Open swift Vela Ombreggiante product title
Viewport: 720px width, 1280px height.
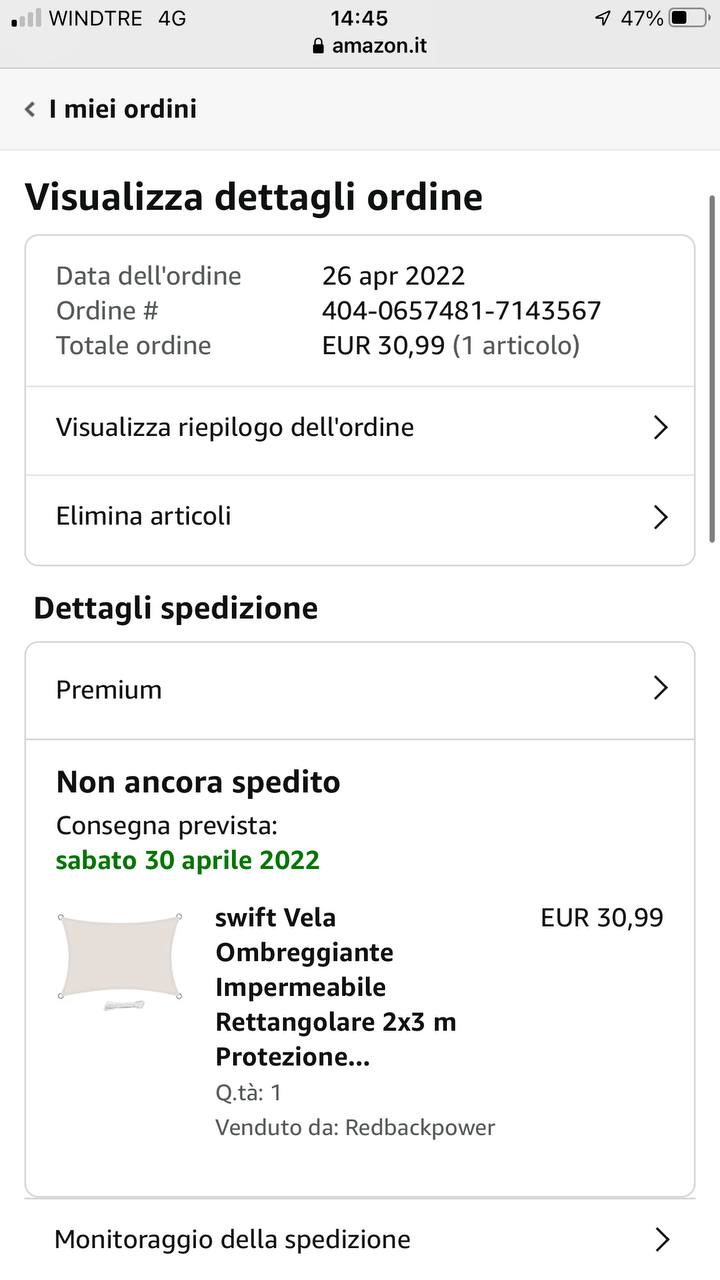pyautogui.click(x=306, y=987)
